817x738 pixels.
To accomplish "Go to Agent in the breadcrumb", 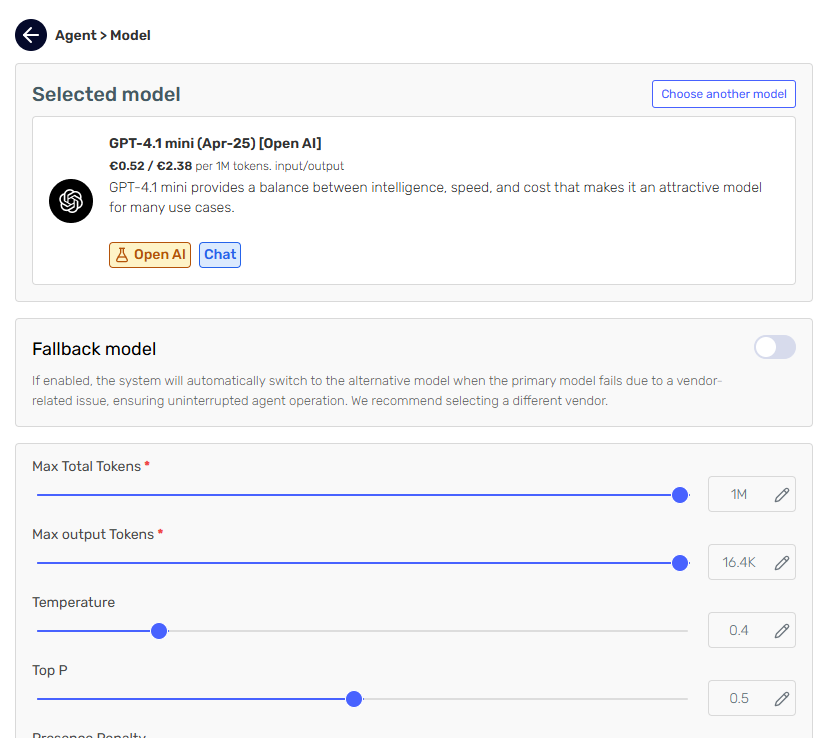I will pos(76,35).
